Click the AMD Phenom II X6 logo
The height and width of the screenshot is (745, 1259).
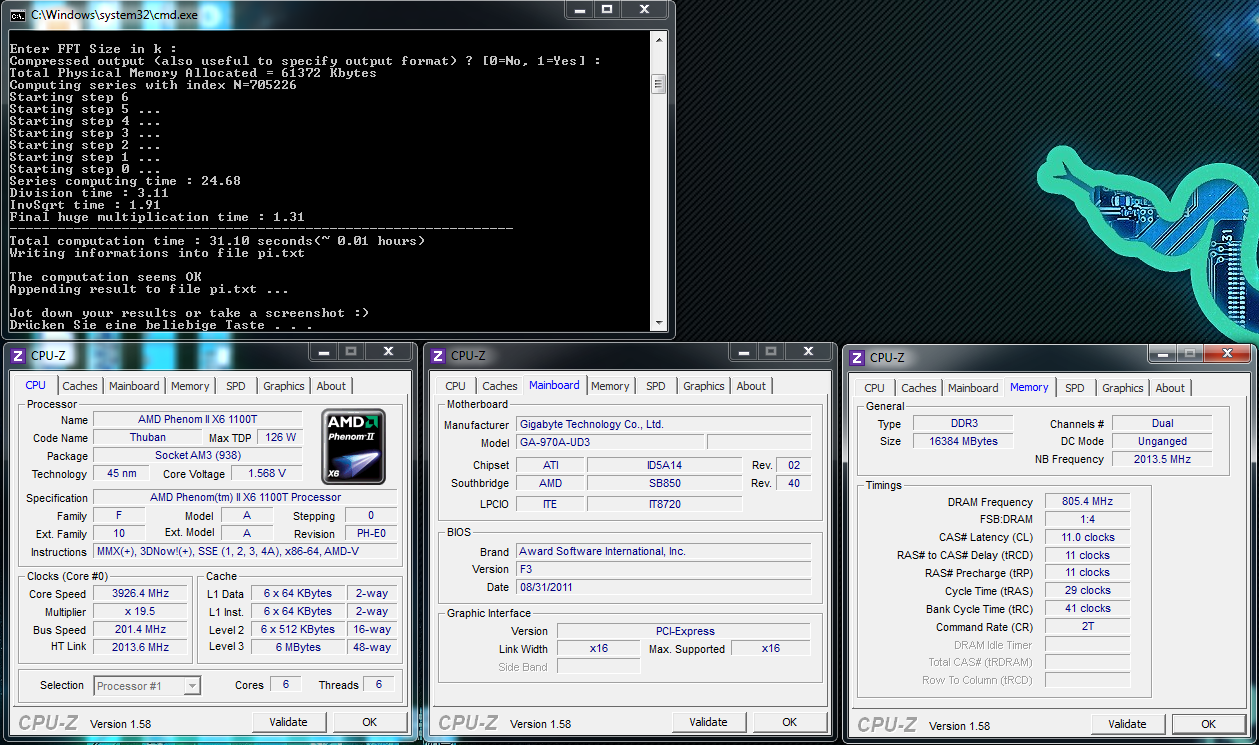coord(353,446)
